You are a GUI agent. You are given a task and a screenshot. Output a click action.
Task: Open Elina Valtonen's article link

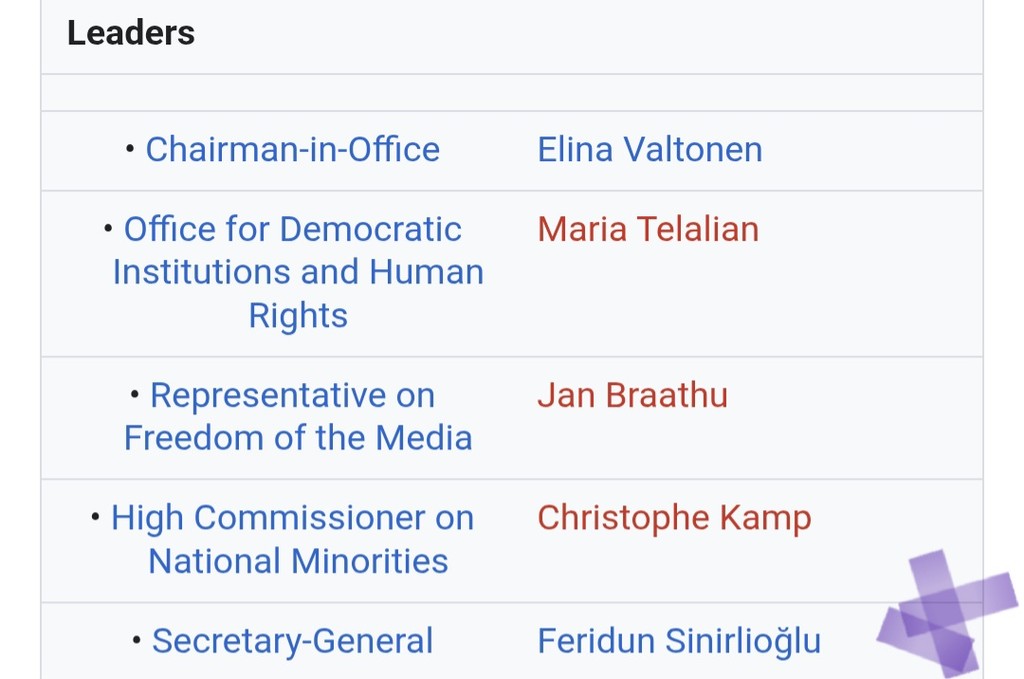click(650, 150)
